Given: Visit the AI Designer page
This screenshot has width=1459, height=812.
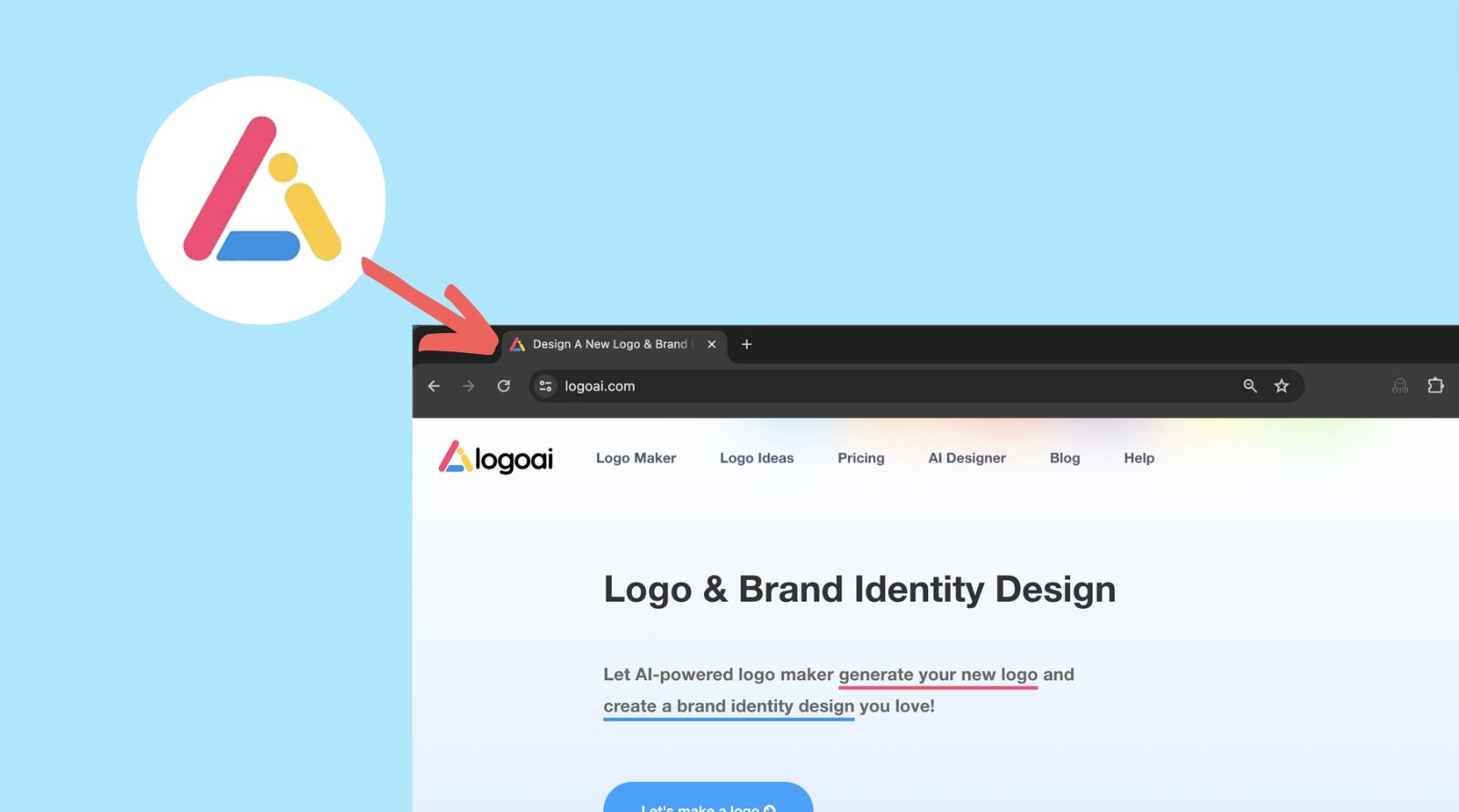Looking at the screenshot, I should pos(967,458).
